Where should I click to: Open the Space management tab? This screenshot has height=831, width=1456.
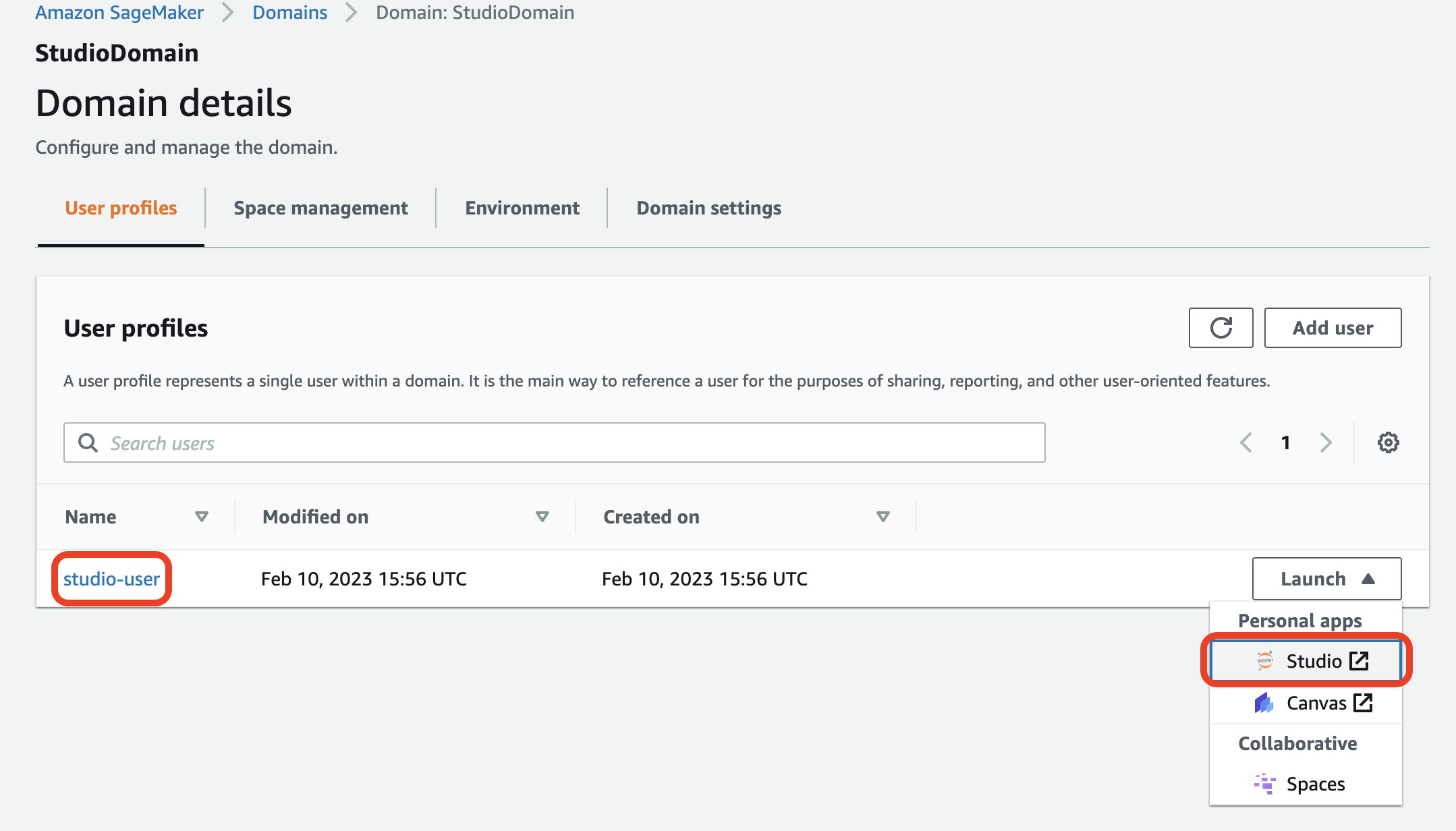click(x=320, y=208)
